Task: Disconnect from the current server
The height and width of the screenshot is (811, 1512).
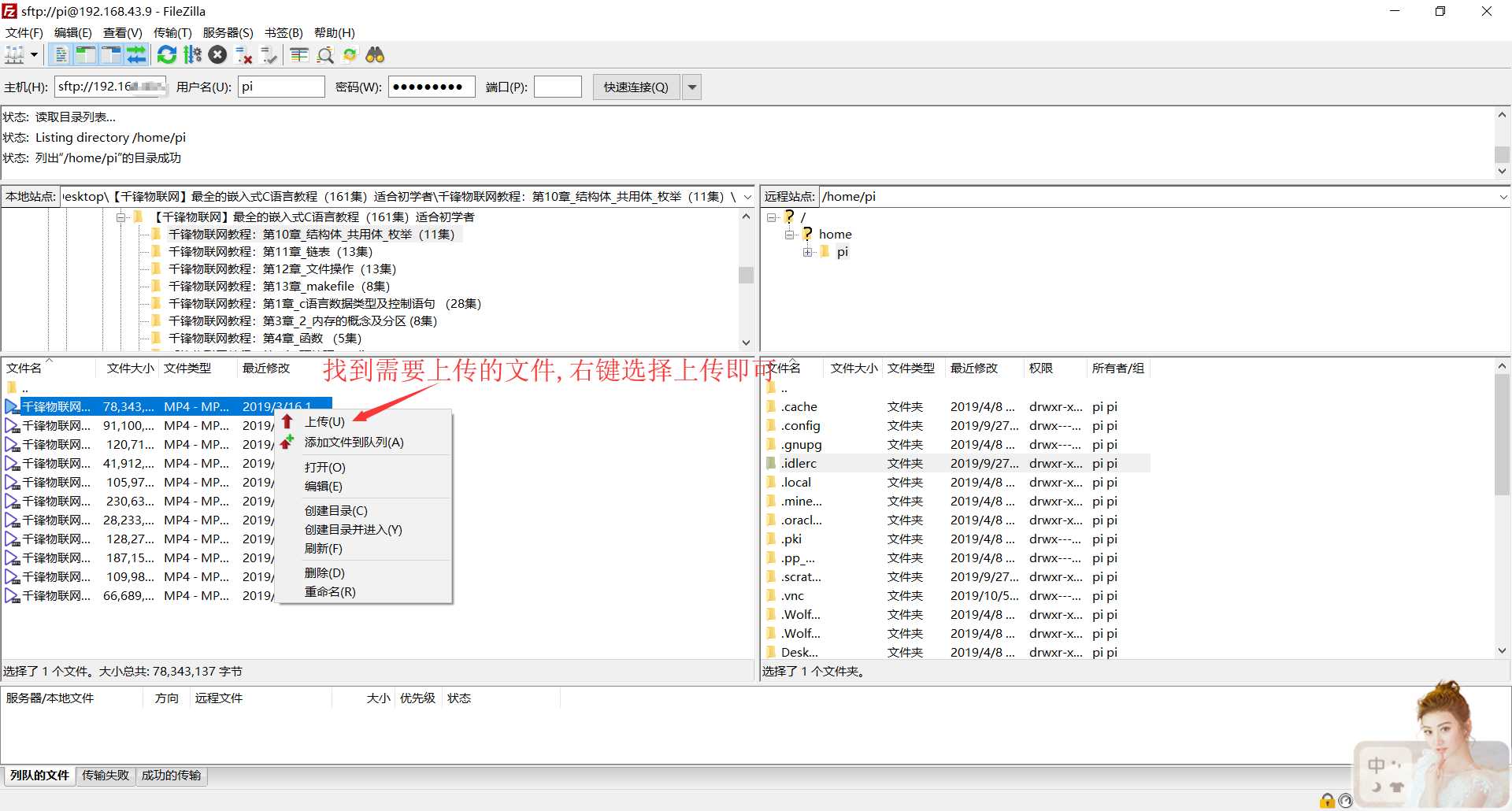Action: 244,55
